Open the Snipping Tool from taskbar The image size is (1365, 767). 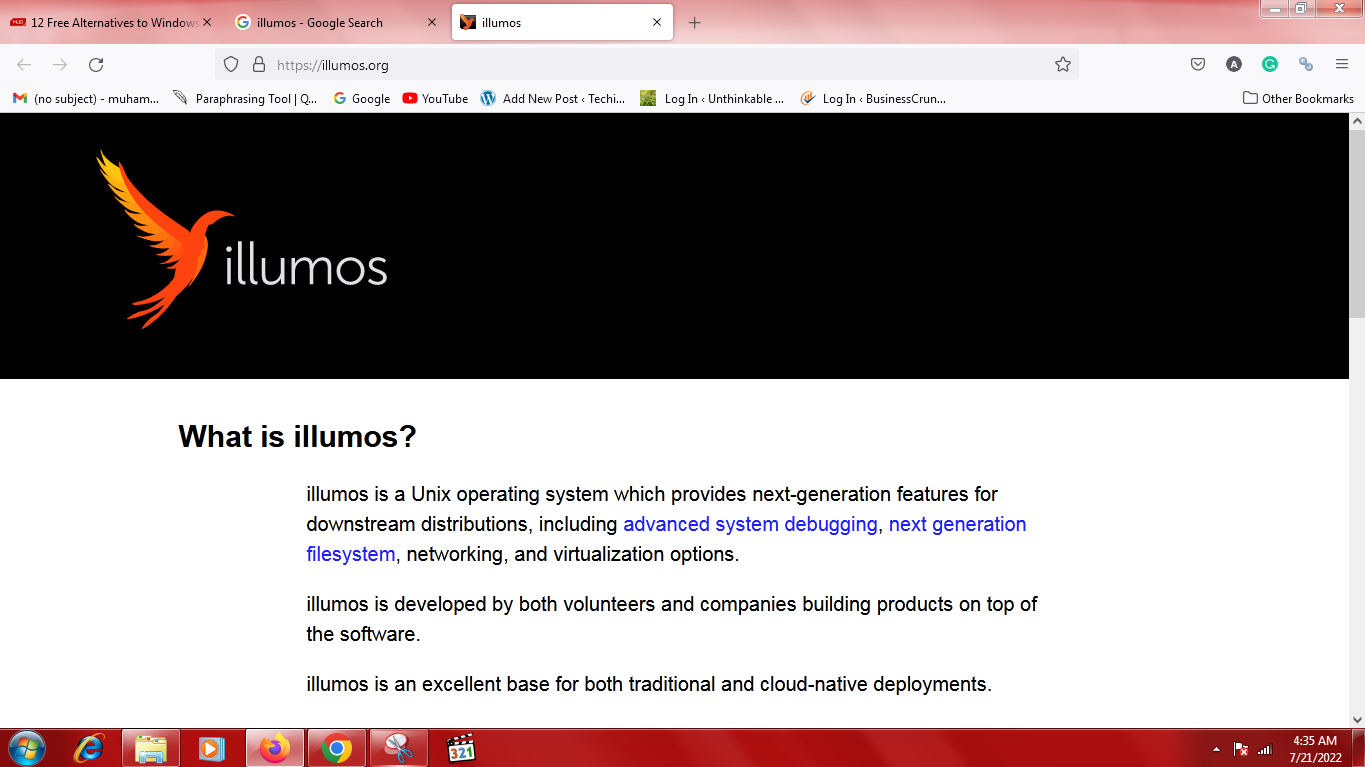click(x=399, y=748)
